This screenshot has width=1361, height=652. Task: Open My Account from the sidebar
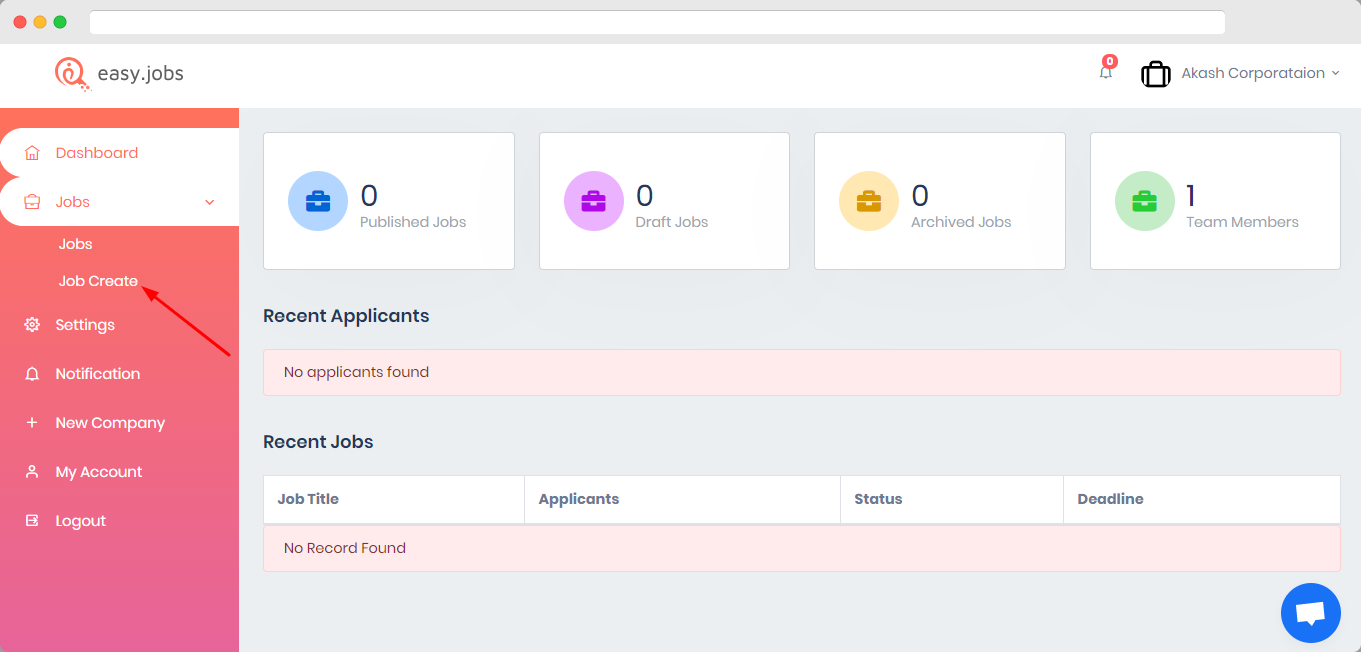click(x=99, y=472)
